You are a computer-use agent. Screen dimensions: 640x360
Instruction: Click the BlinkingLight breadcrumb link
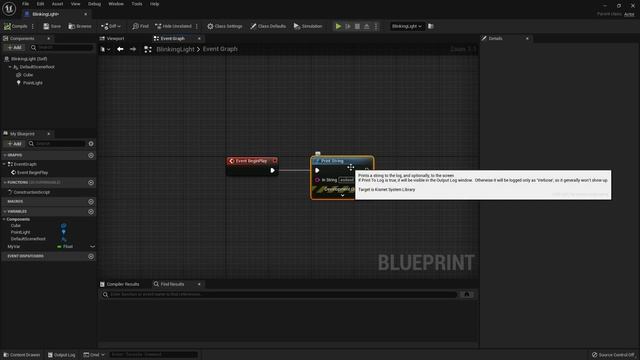(x=175, y=49)
